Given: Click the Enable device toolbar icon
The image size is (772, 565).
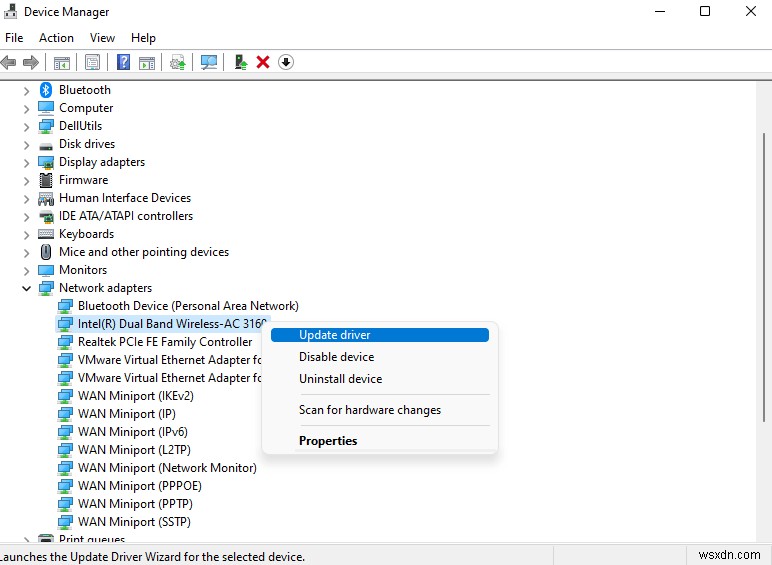Looking at the screenshot, I should 241,62.
